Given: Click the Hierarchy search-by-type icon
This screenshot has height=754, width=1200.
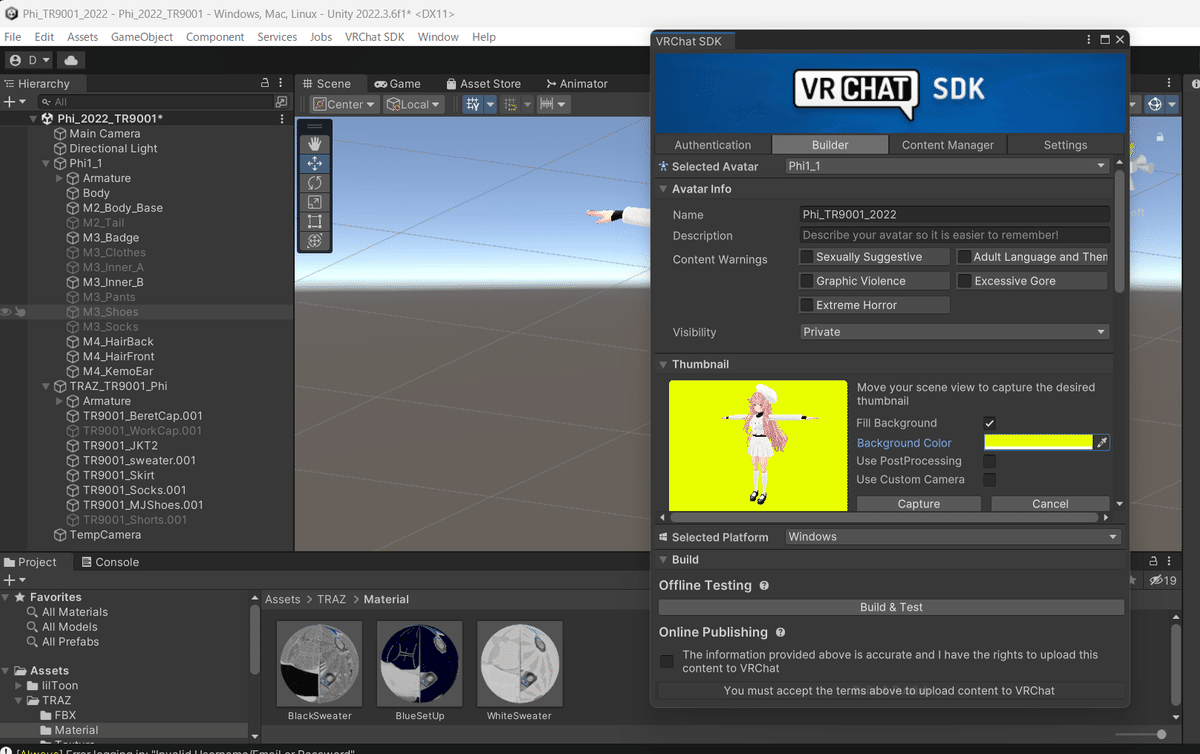Looking at the screenshot, I should pyautogui.click(x=281, y=102).
